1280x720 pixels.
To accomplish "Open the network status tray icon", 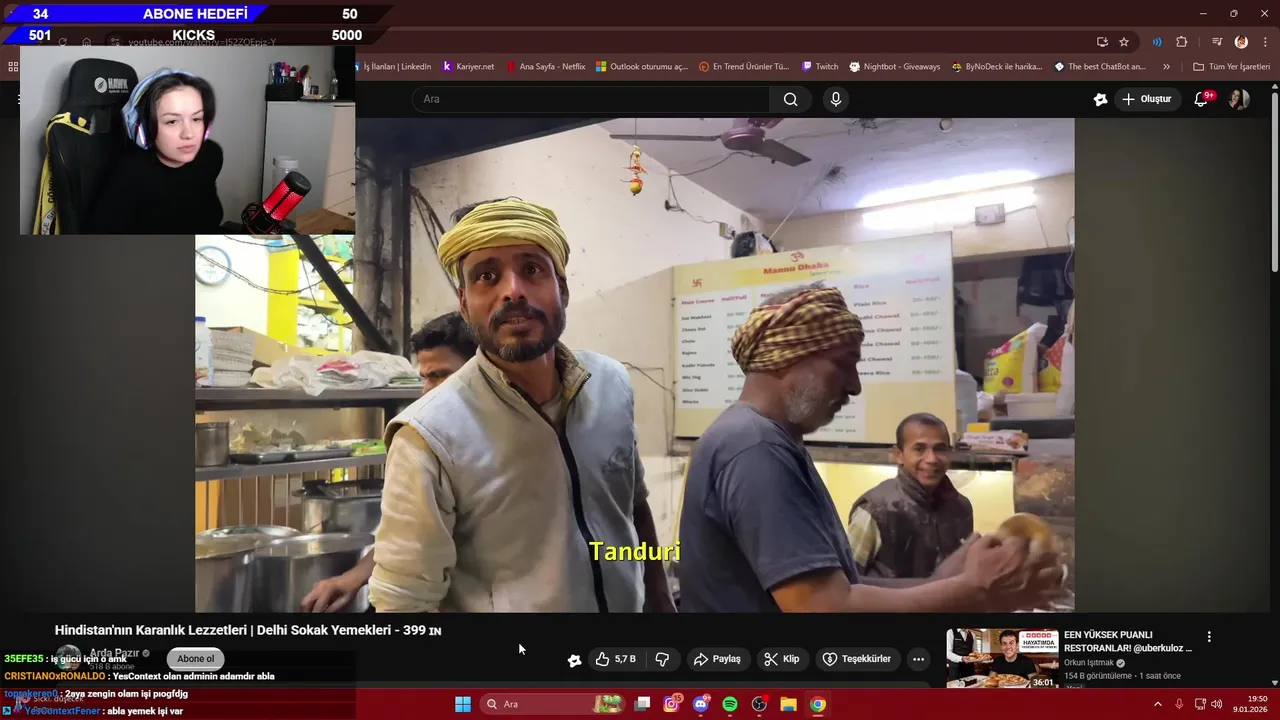I will point(1200,704).
